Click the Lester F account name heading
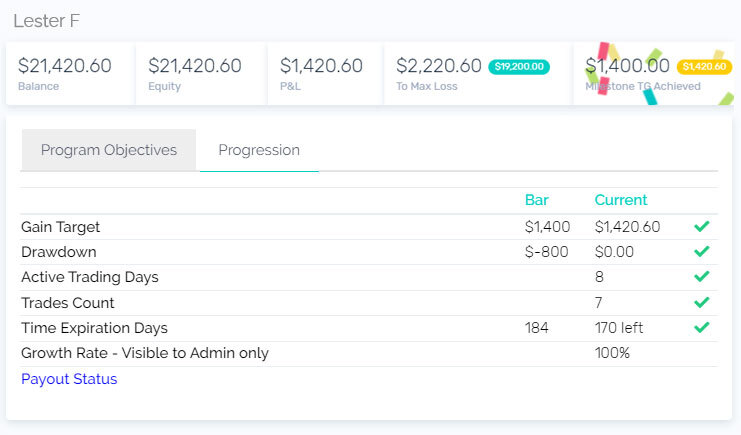 (x=47, y=20)
